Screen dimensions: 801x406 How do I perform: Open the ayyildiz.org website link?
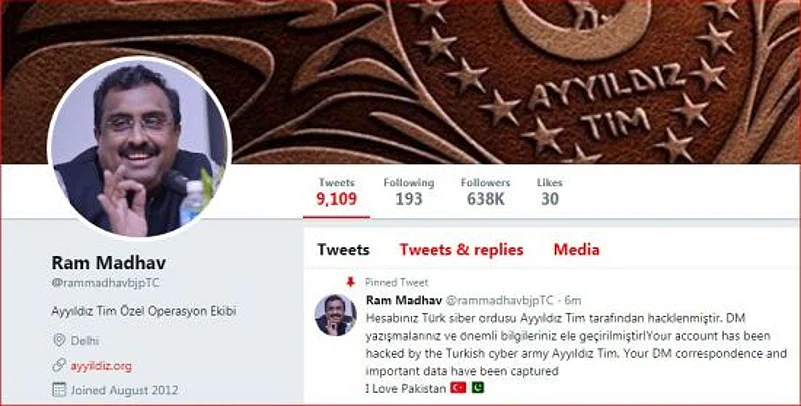point(101,366)
